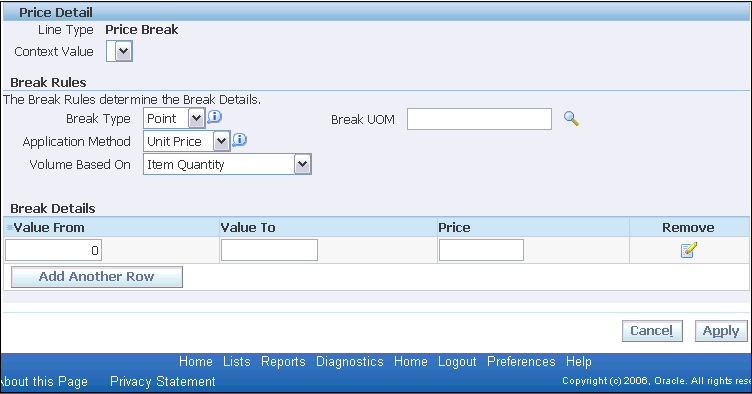The width and height of the screenshot is (752, 394).
Task: Open the Lists footer link
Action: 236,361
